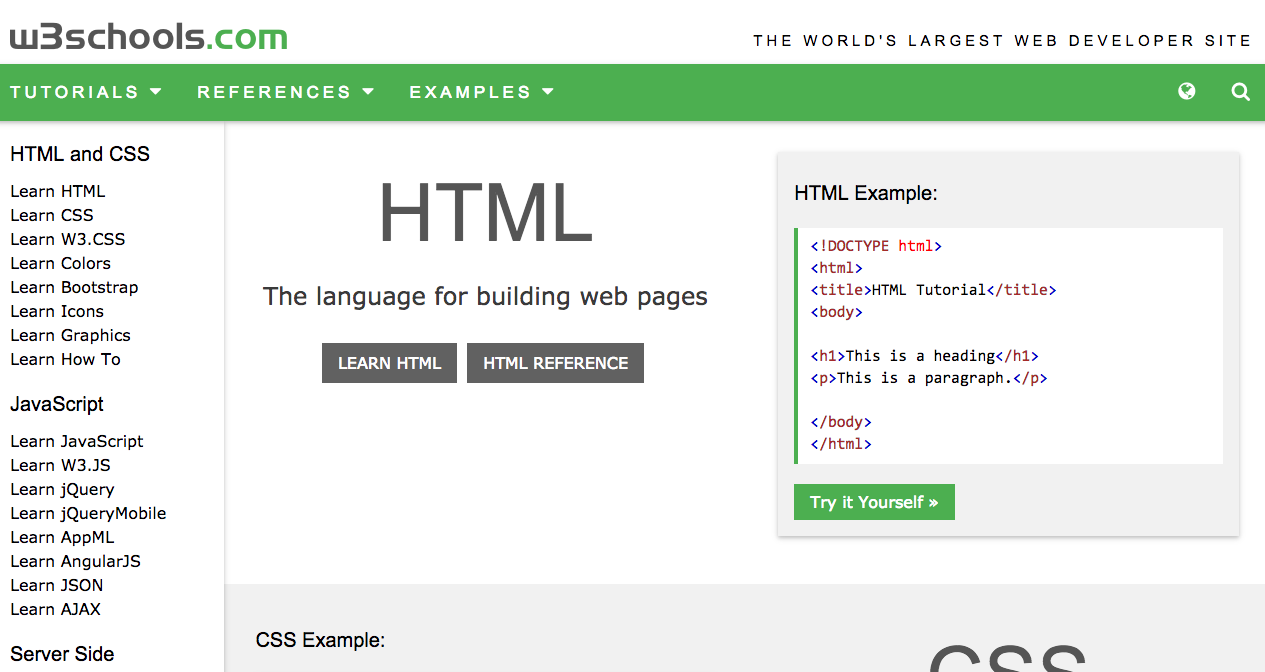Click the HTML REFERENCE button
The width and height of the screenshot is (1265, 672).
tap(555, 363)
